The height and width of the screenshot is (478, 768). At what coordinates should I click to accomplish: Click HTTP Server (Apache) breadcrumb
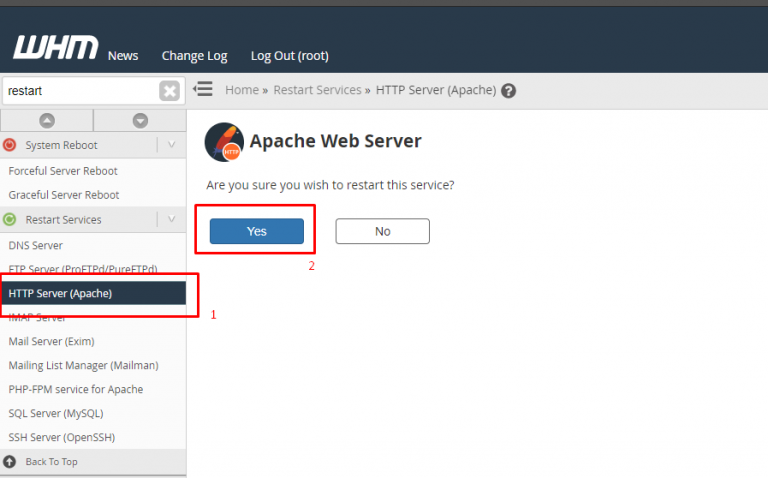436,90
